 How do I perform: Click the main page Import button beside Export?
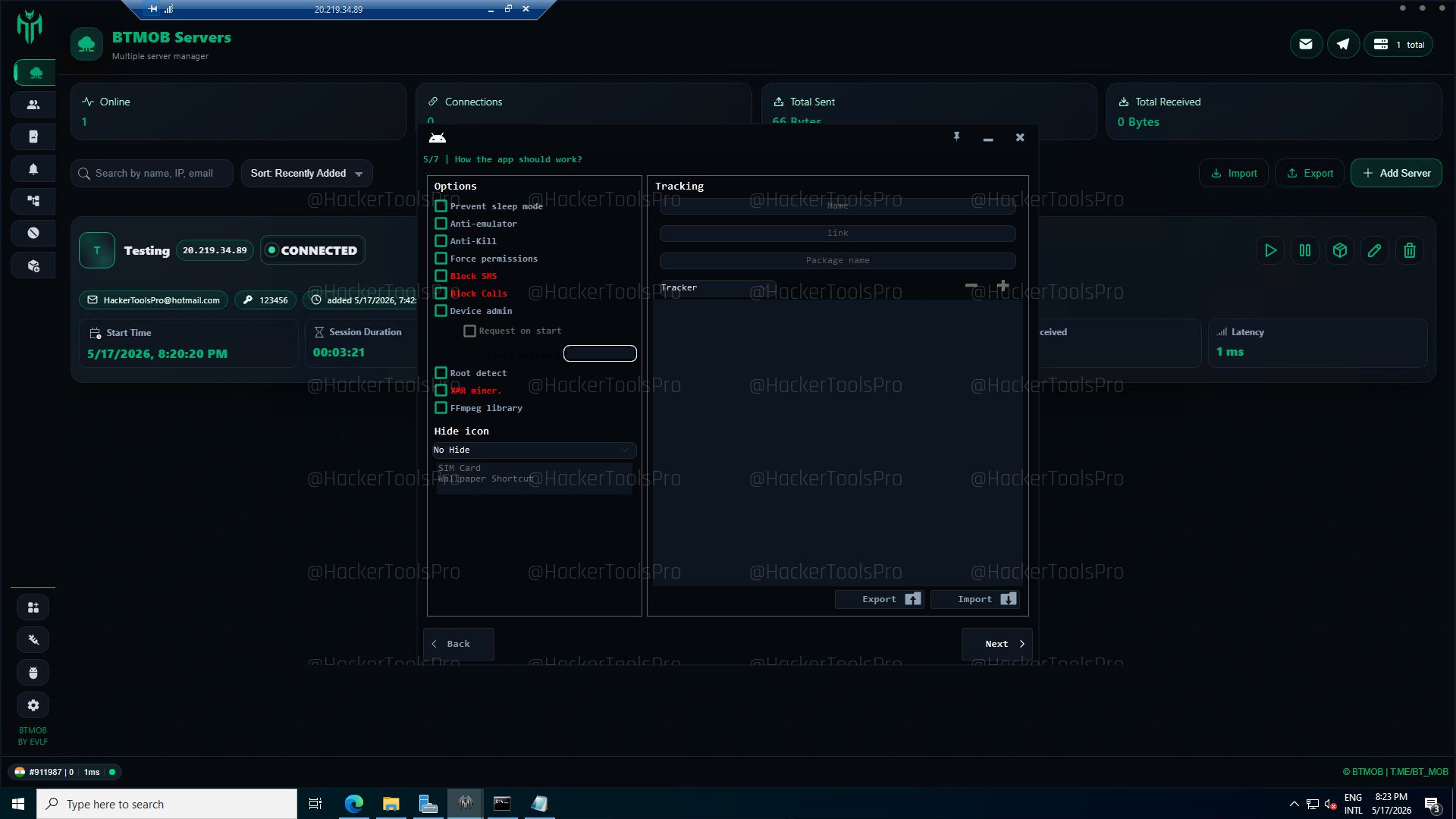point(1234,174)
